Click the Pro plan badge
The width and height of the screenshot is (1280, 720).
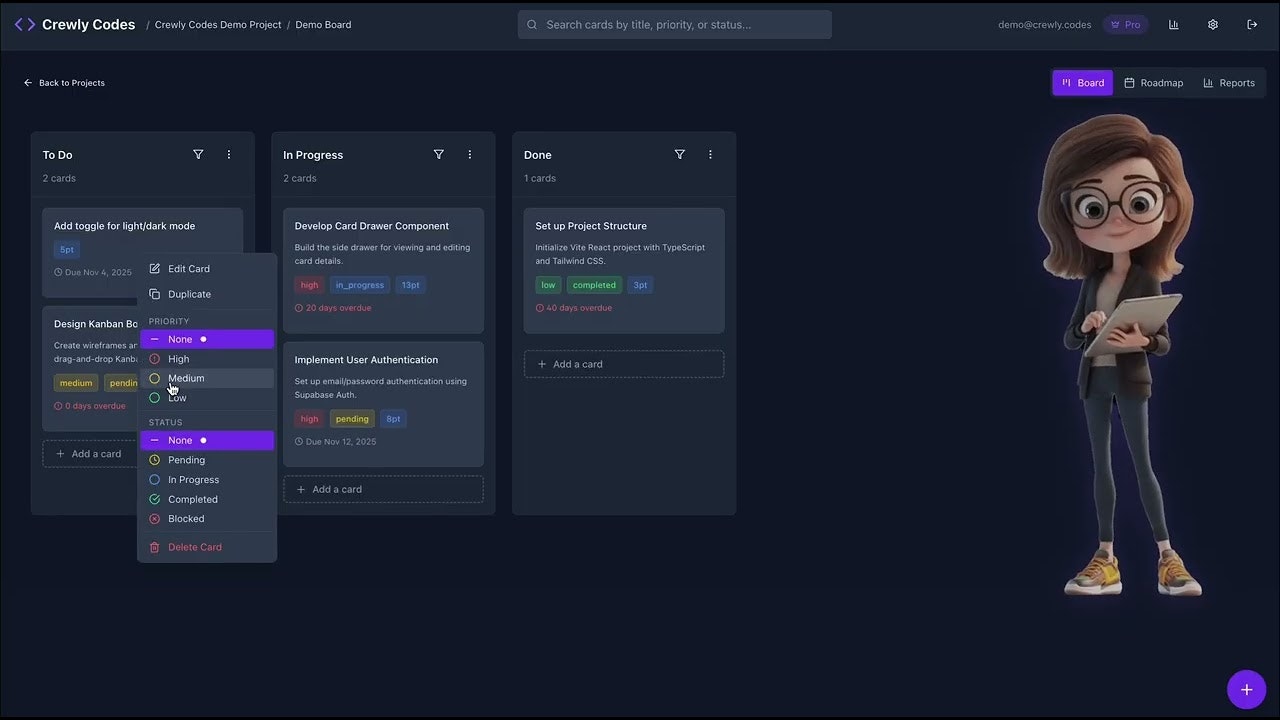pyautogui.click(x=1126, y=24)
